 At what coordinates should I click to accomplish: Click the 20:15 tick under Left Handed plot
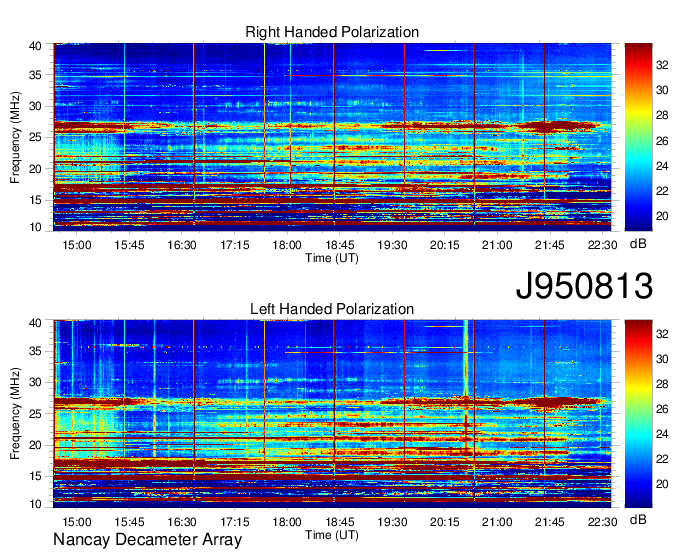click(x=445, y=522)
